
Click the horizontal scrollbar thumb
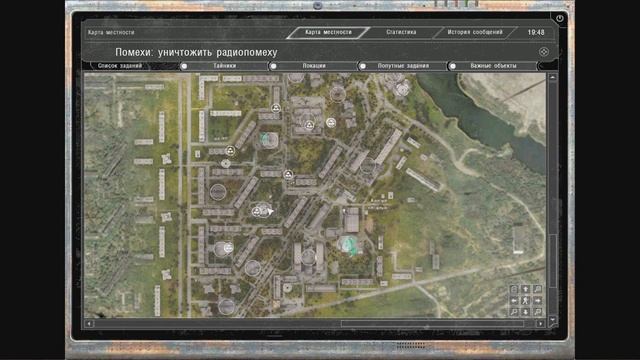pos(432,324)
